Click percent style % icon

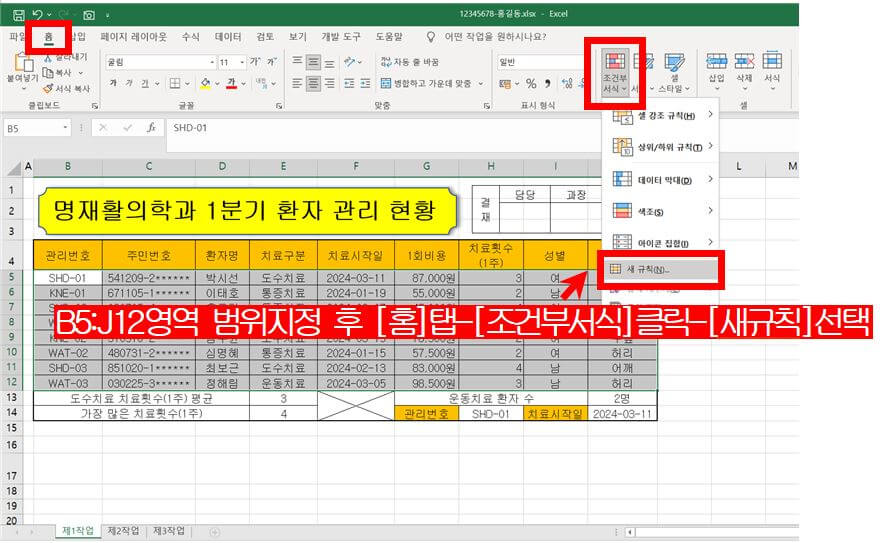coord(531,84)
